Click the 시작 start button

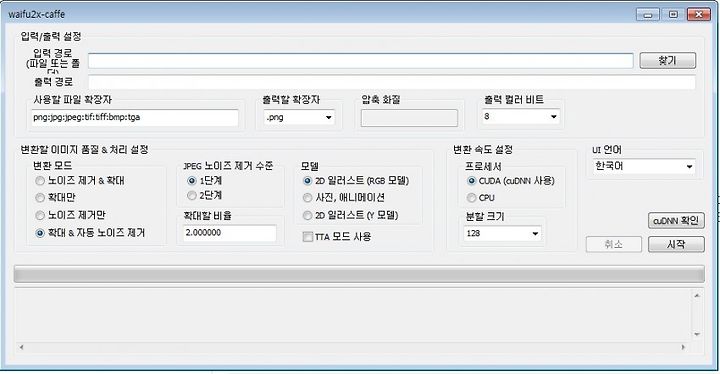(x=676, y=244)
